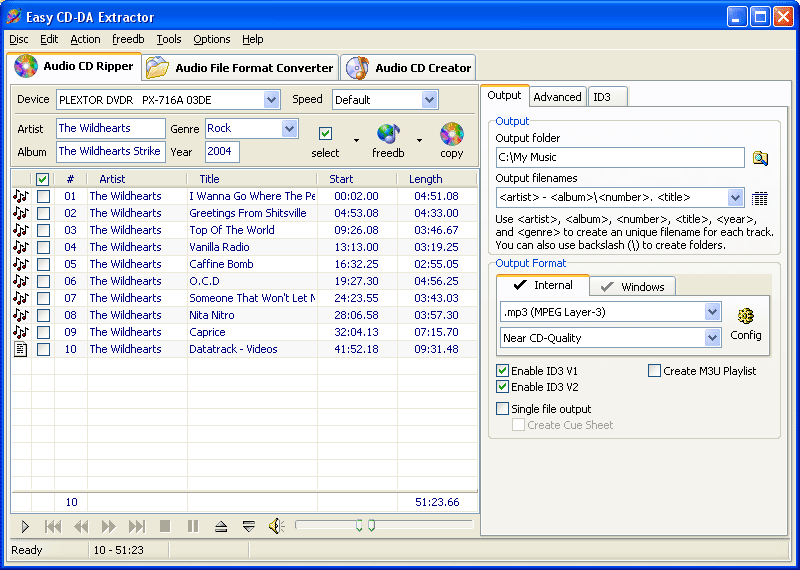Open the Speed dropdown

coord(430,100)
